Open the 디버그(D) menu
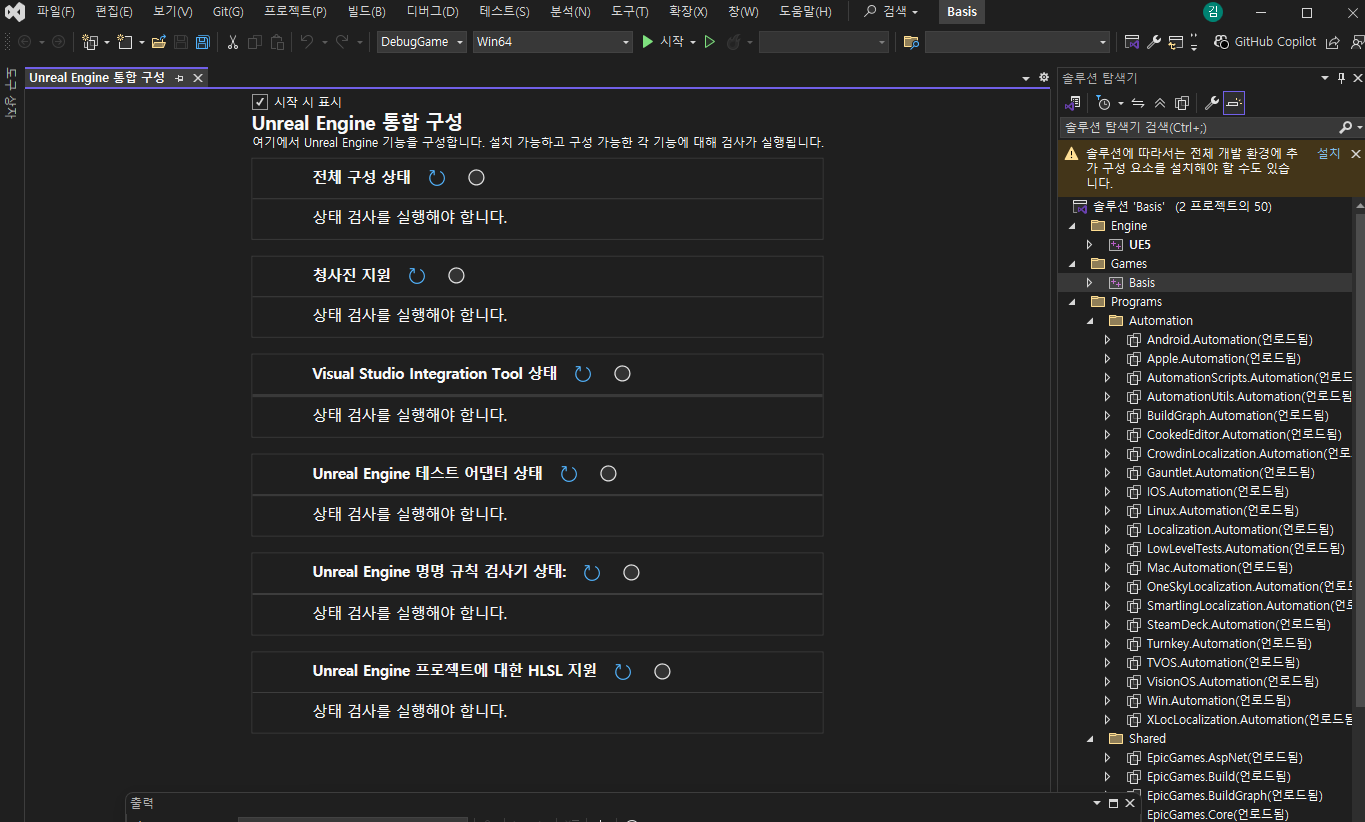The height and width of the screenshot is (822, 1365). pos(433,12)
